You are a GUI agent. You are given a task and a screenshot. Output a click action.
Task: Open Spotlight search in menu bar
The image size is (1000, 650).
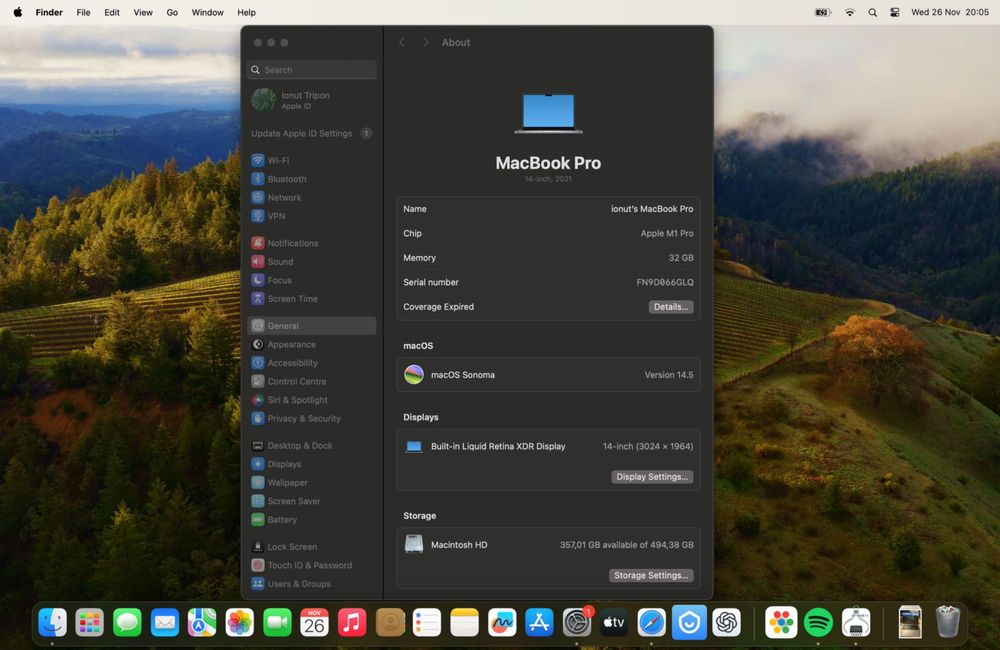point(872,12)
